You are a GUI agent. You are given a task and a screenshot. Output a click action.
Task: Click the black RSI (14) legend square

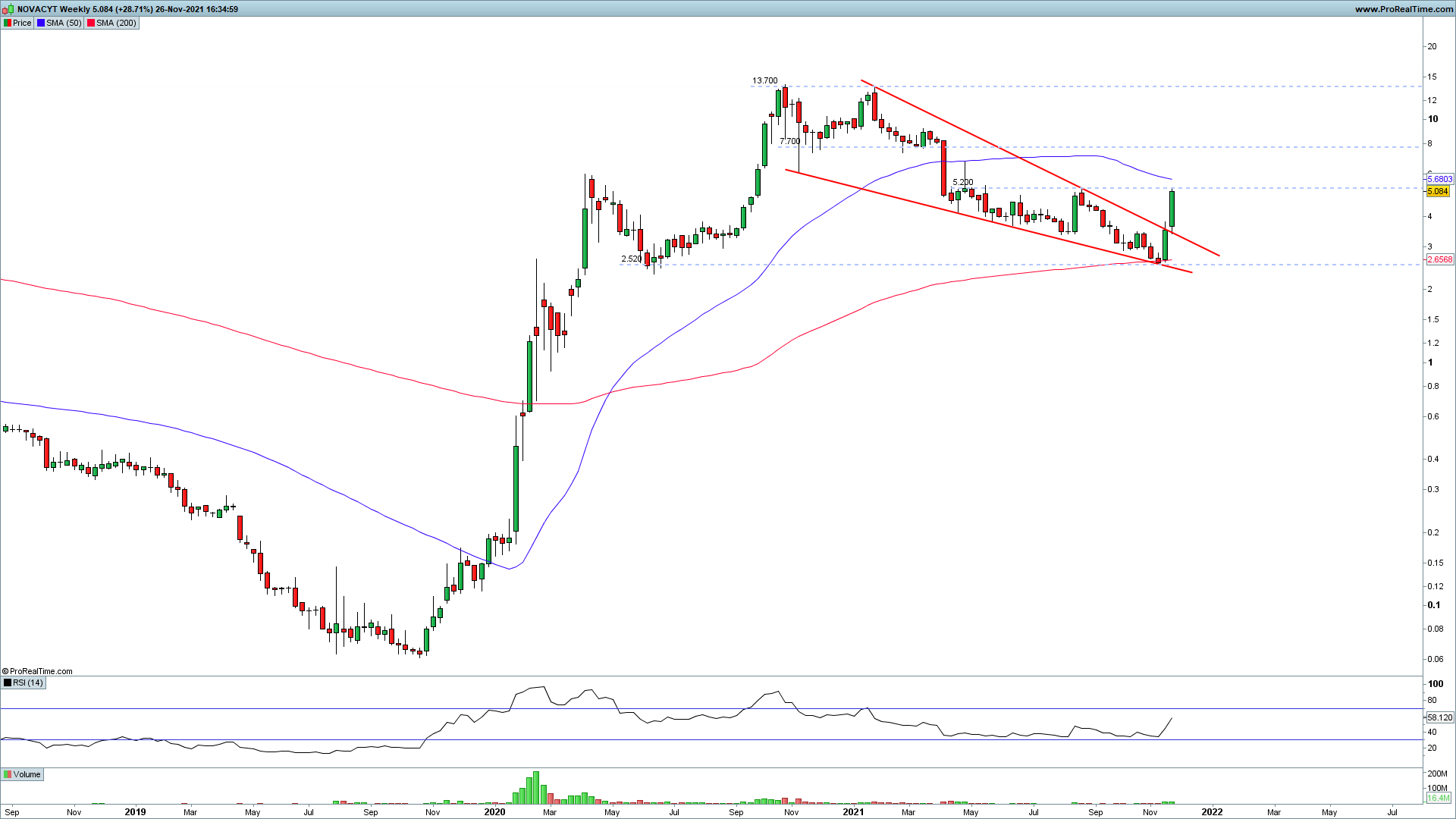8,682
